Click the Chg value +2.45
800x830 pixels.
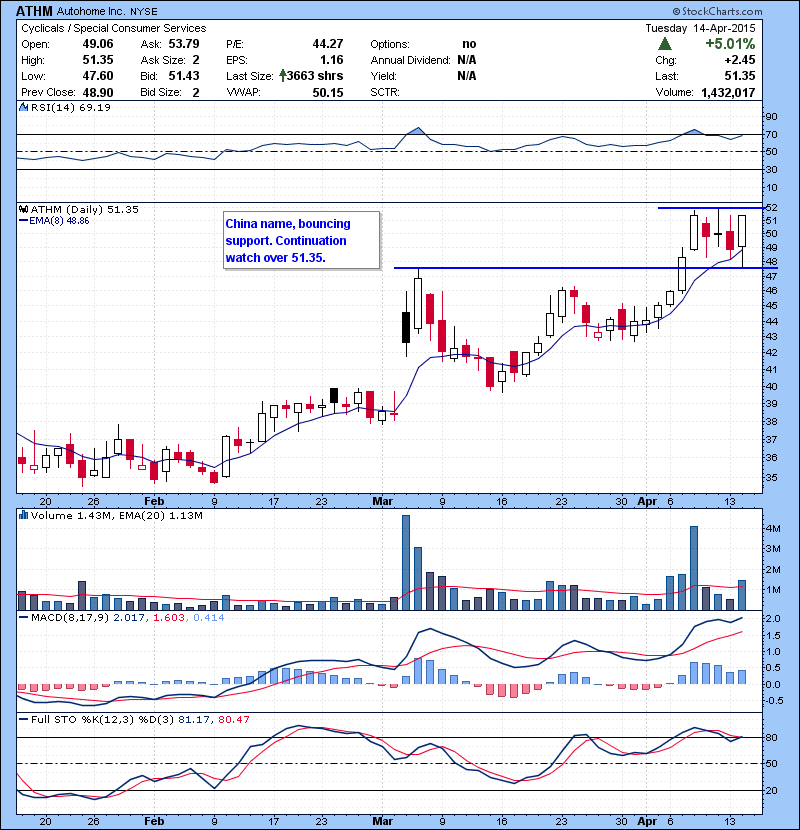point(740,60)
